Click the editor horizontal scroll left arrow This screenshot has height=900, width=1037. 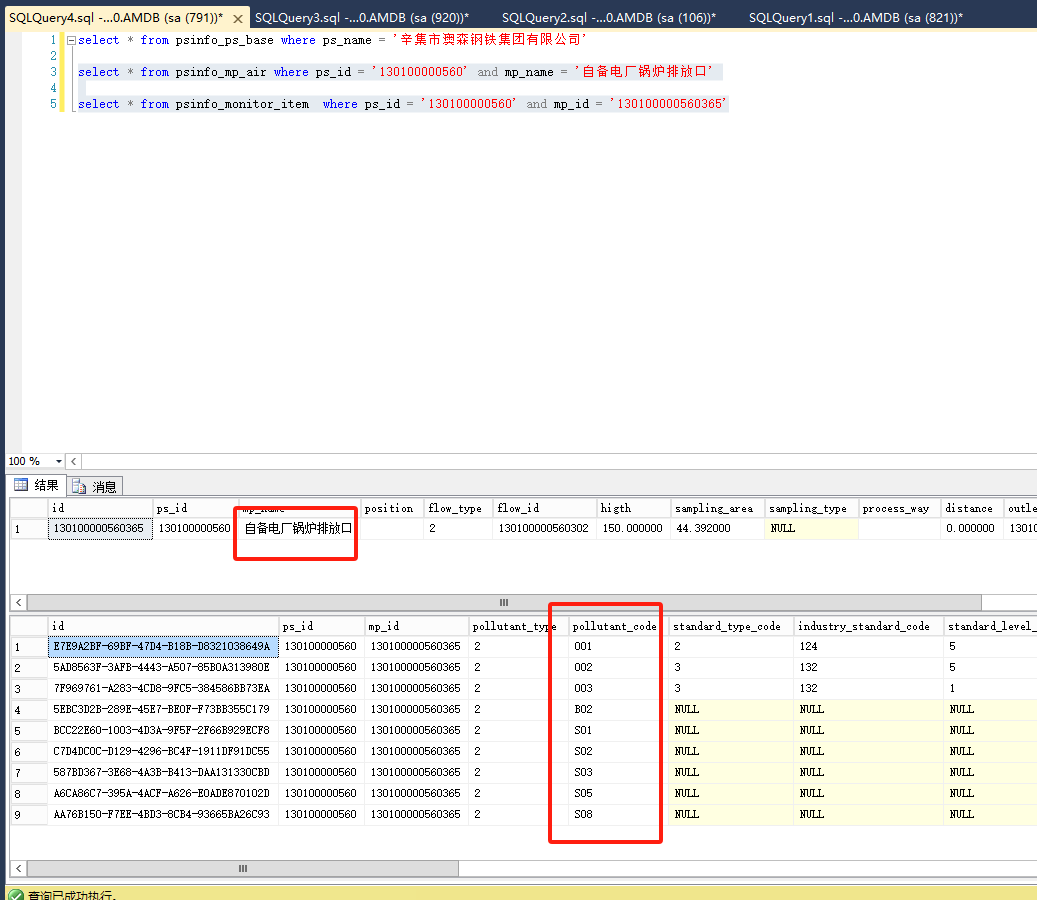pyautogui.click(x=73, y=461)
